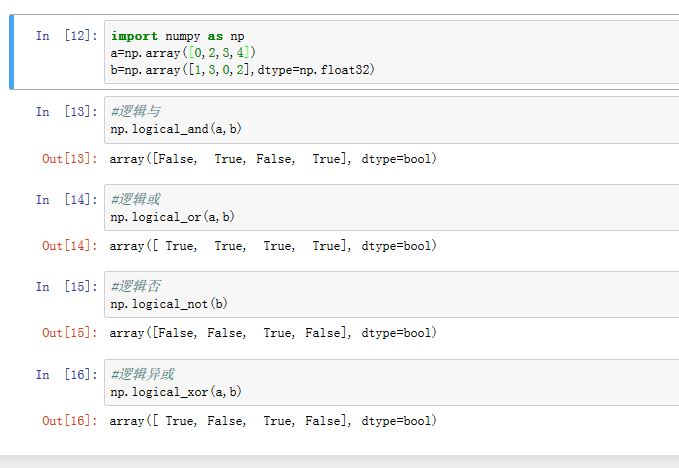679x468 pixels.
Task: Click the Out[16] array result text
Action: pos(273,421)
